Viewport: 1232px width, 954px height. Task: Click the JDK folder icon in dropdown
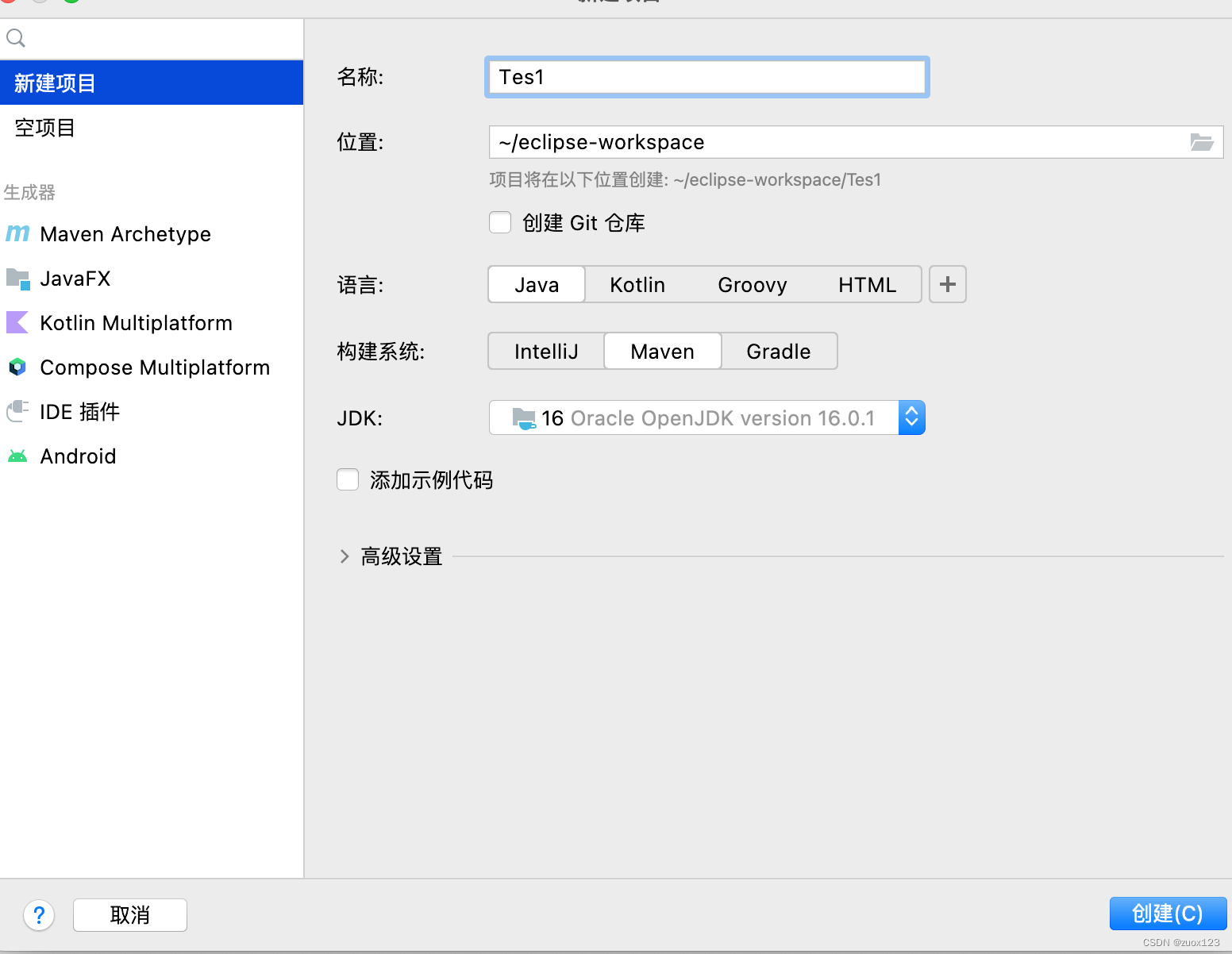click(524, 418)
